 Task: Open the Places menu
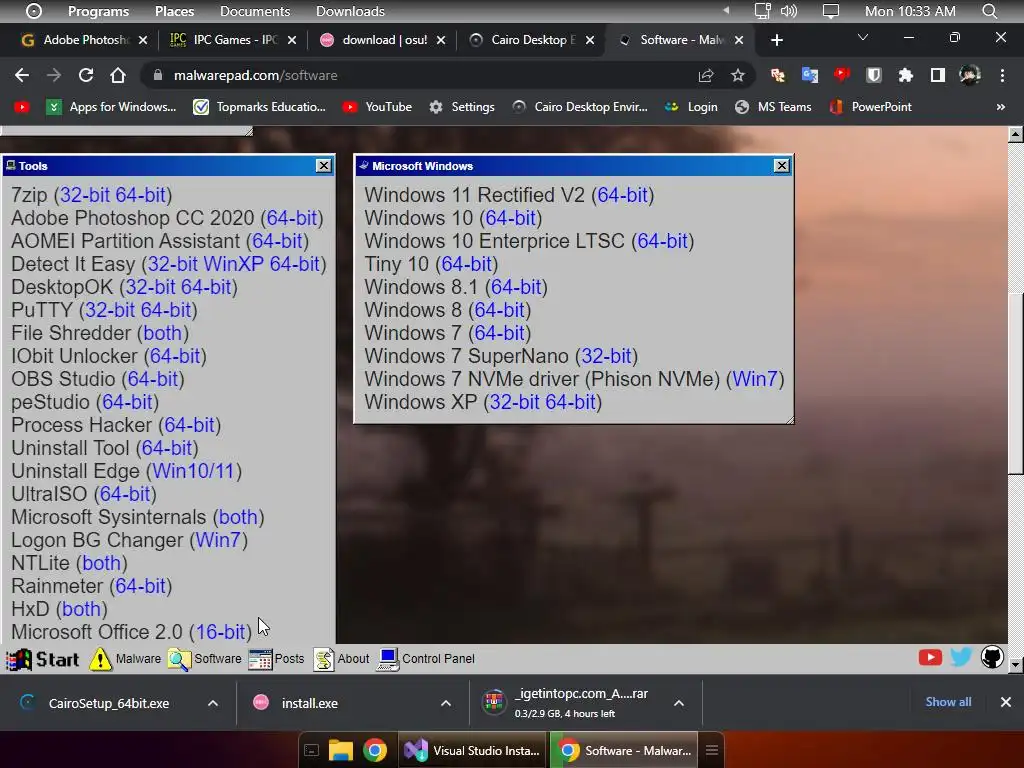pos(174,11)
